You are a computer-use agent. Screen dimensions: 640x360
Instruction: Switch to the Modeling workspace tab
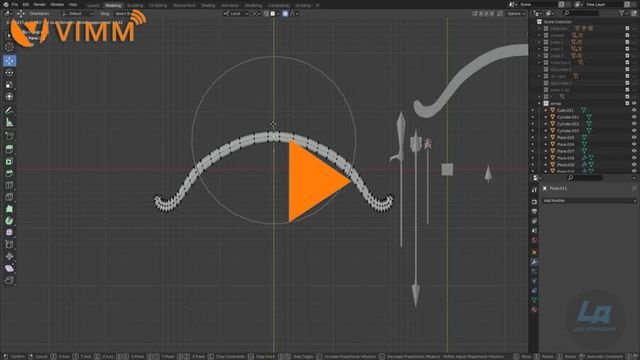(113, 5)
